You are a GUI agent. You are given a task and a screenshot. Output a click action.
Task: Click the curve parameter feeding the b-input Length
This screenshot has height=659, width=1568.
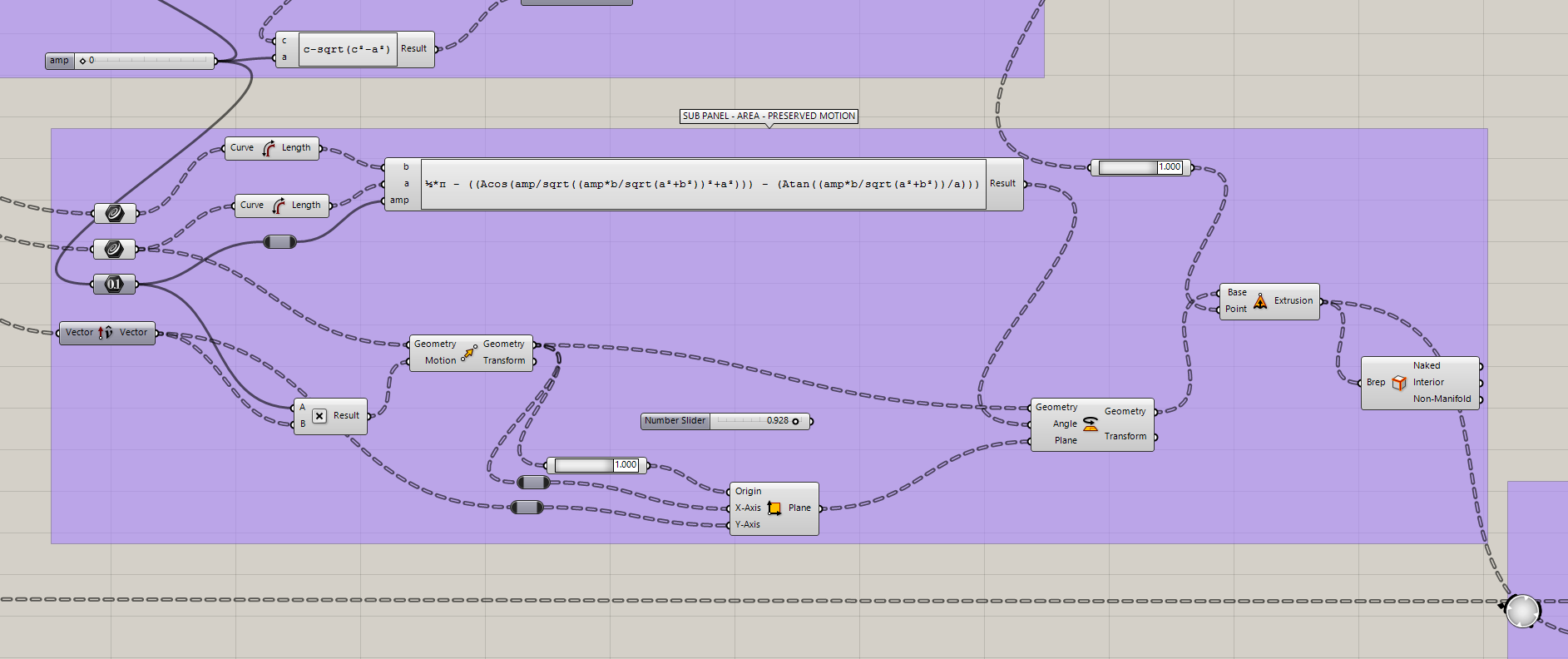click(115, 214)
